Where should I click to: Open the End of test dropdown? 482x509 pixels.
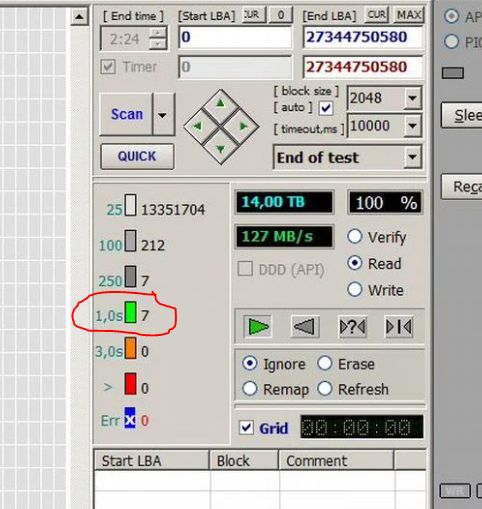[x=412, y=157]
